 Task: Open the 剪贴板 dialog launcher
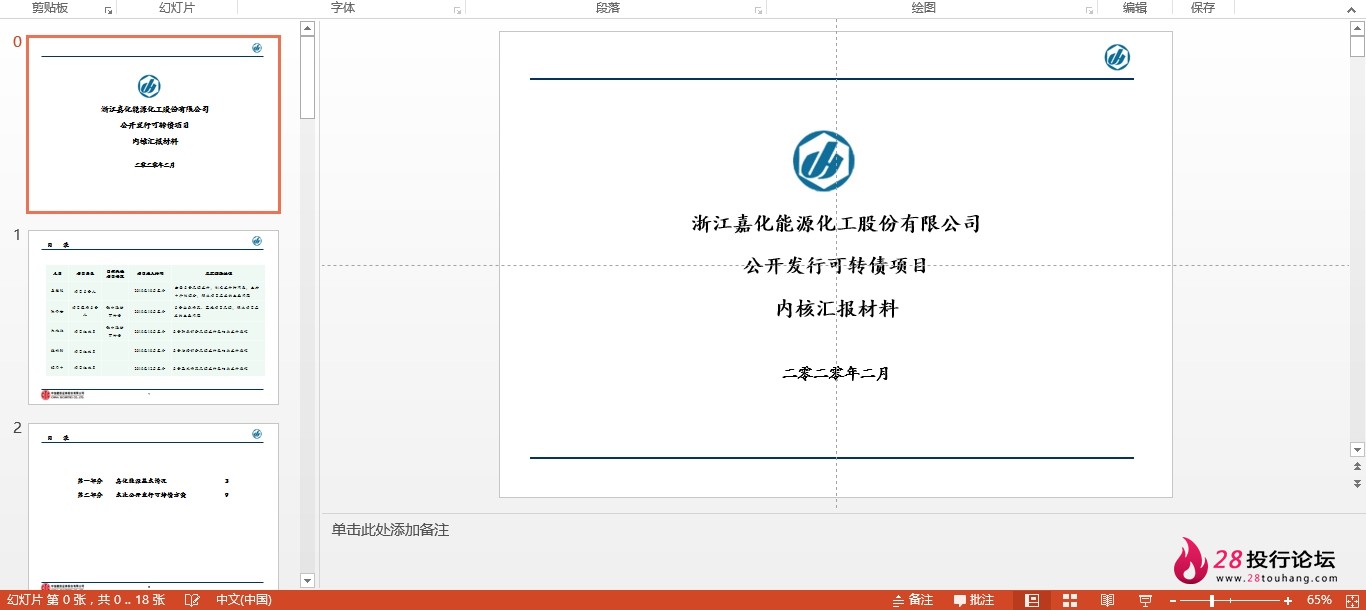pyautogui.click(x=109, y=10)
